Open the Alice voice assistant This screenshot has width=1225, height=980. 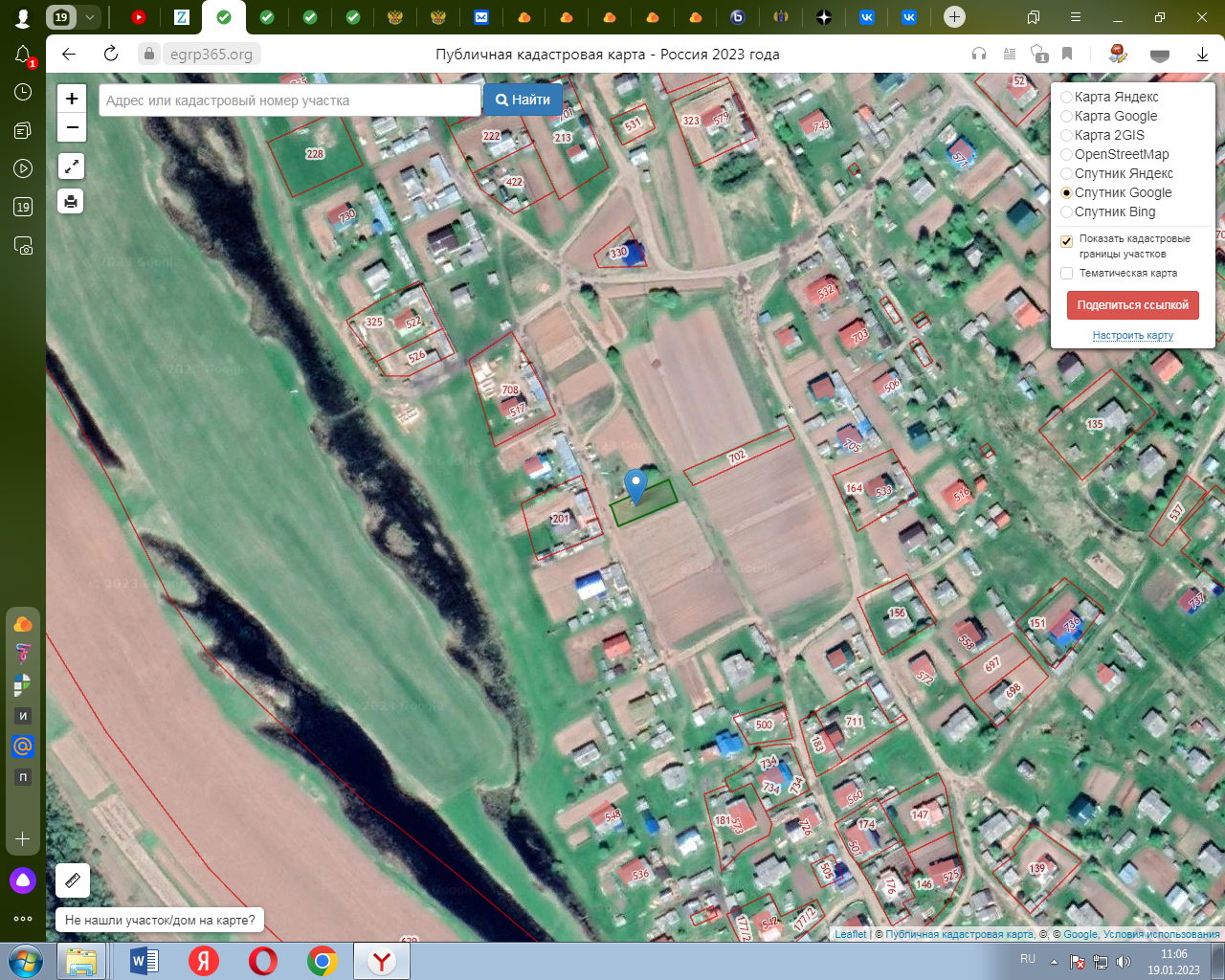23,880
